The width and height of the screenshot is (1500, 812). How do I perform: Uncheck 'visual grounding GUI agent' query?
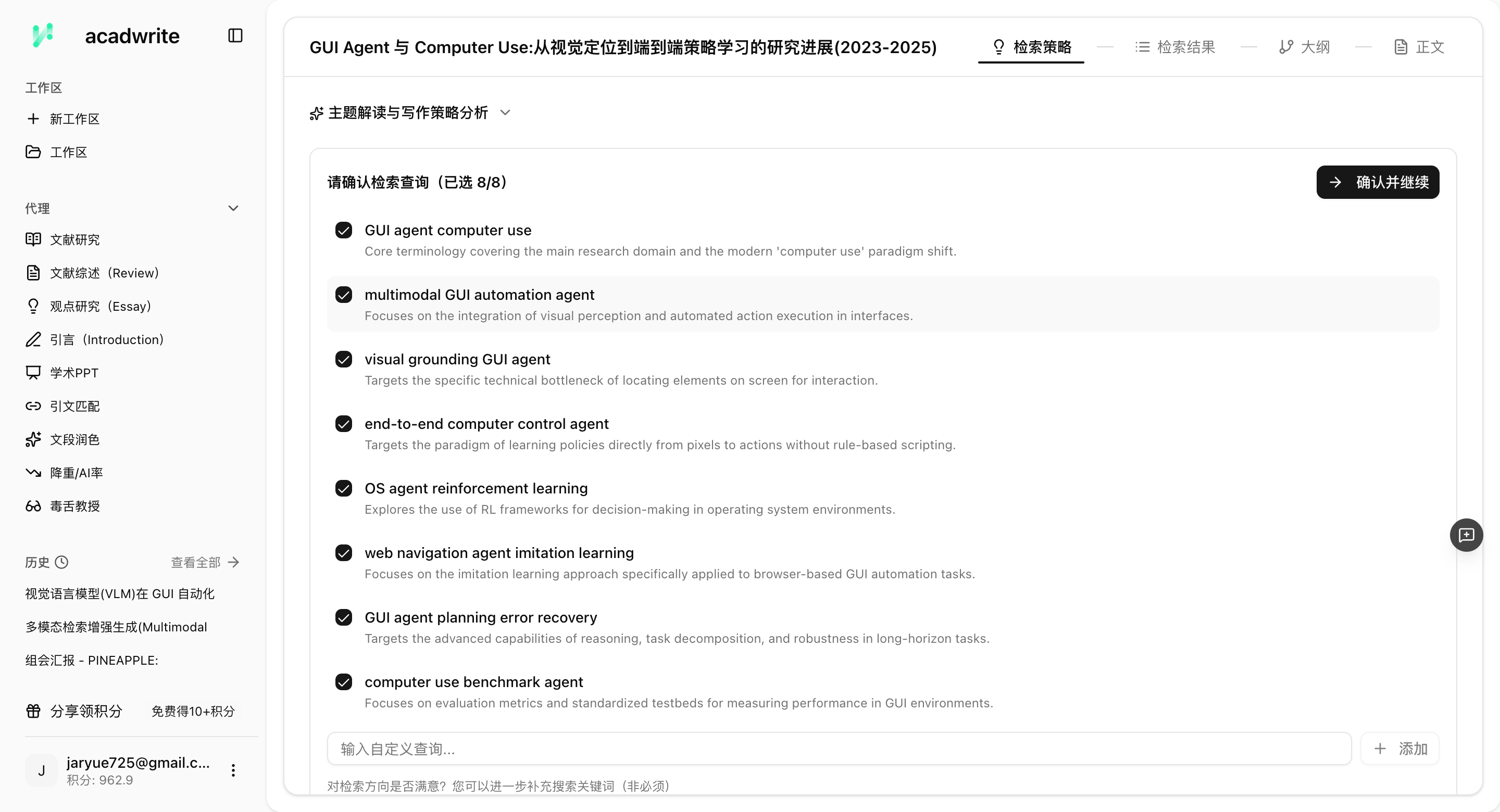click(x=344, y=359)
